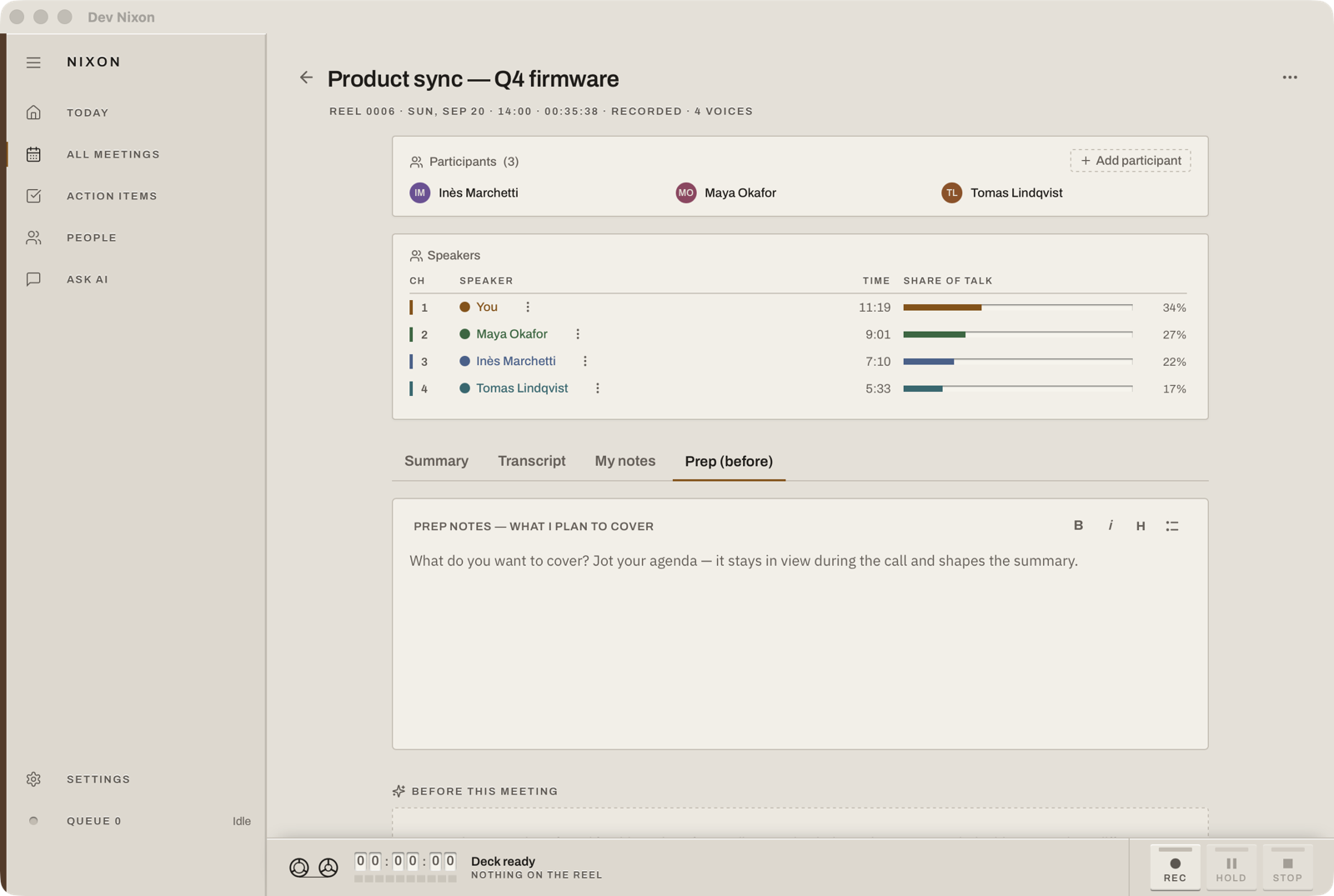Screen dimensions: 1334x896
Task: Open Action Items checkbox icon
Action: pos(33,196)
